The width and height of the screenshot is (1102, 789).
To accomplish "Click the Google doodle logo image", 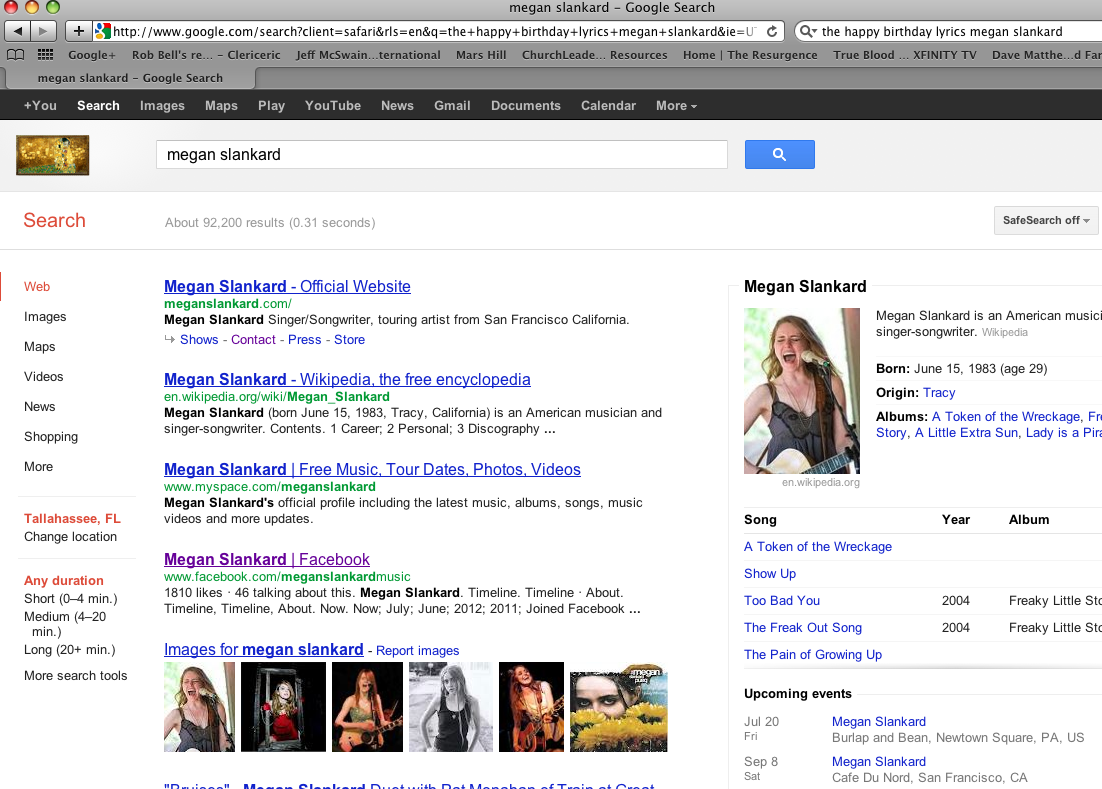I will coord(52,155).
